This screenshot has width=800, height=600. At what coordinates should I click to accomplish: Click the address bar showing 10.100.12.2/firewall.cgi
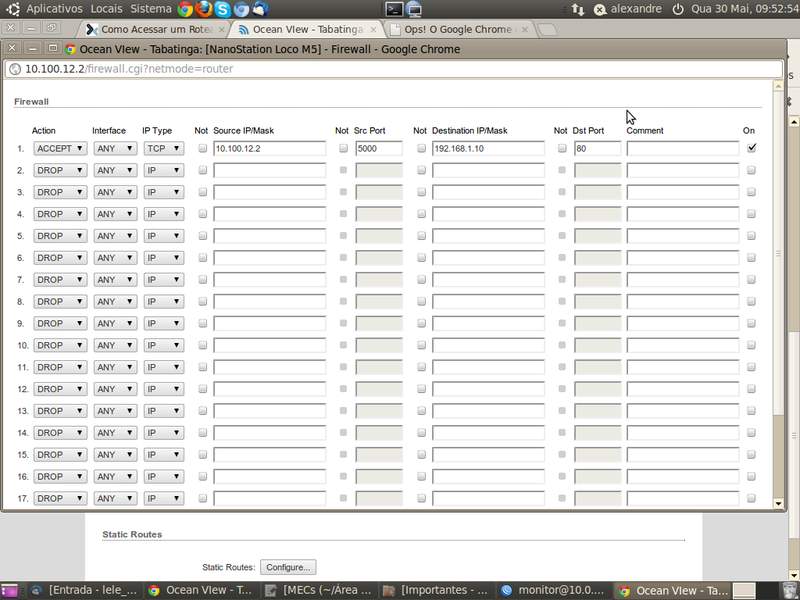point(393,69)
